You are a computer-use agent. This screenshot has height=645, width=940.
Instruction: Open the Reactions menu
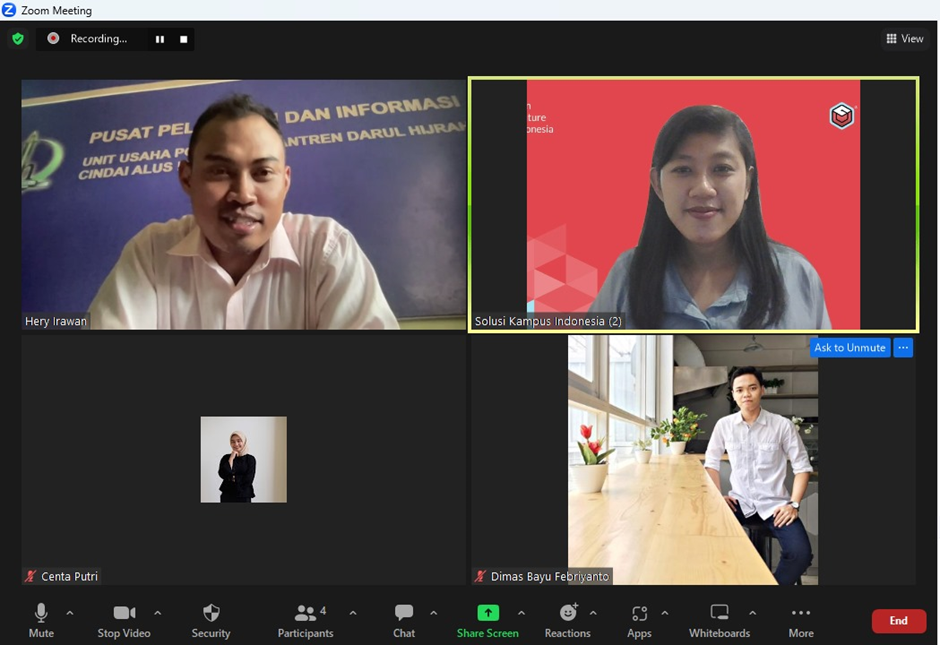pyautogui.click(x=568, y=620)
